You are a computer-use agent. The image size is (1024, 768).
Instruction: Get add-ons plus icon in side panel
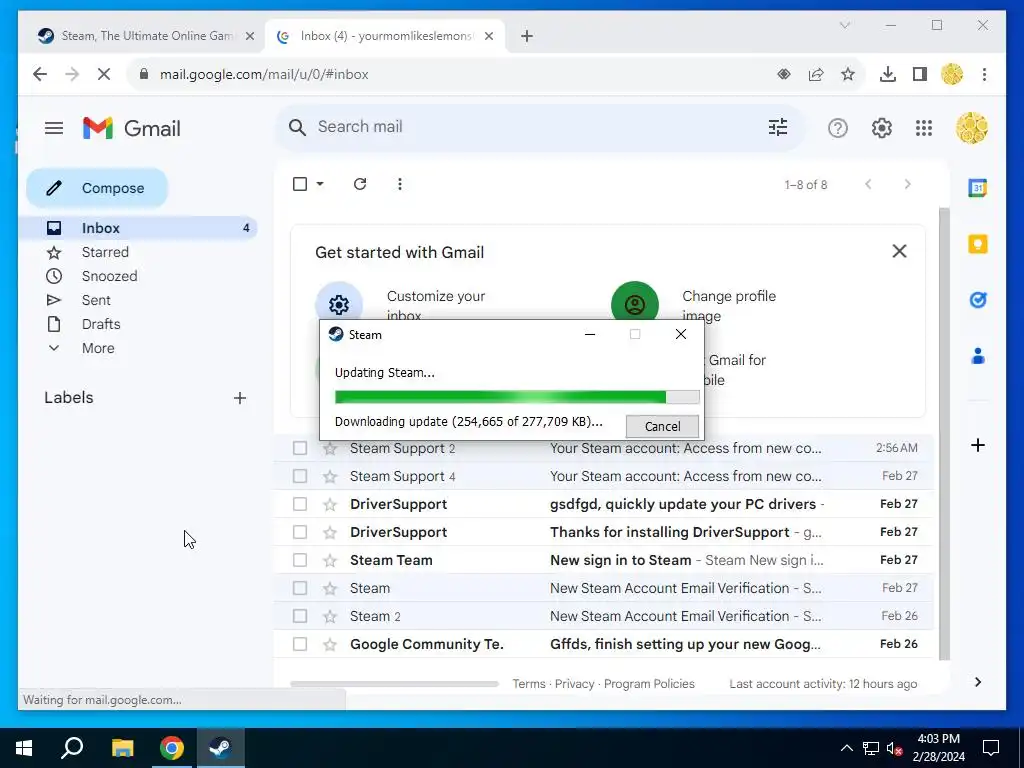click(x=978, y=445)
